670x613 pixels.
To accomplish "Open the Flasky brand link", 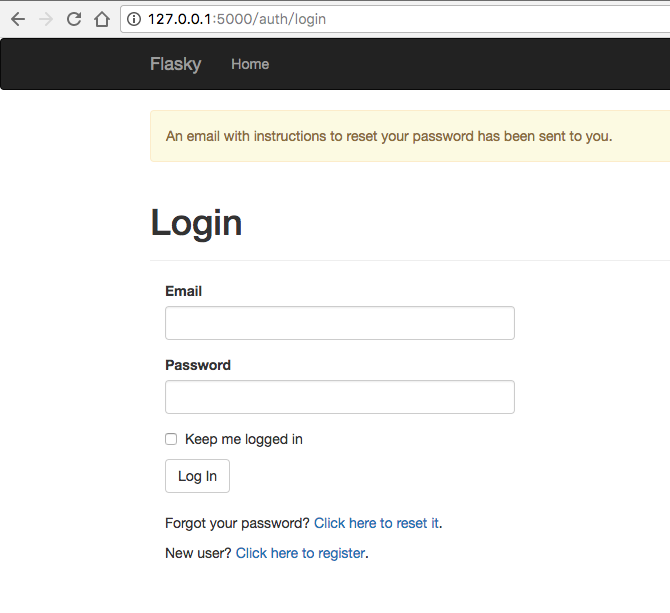I will click(175, 64).
